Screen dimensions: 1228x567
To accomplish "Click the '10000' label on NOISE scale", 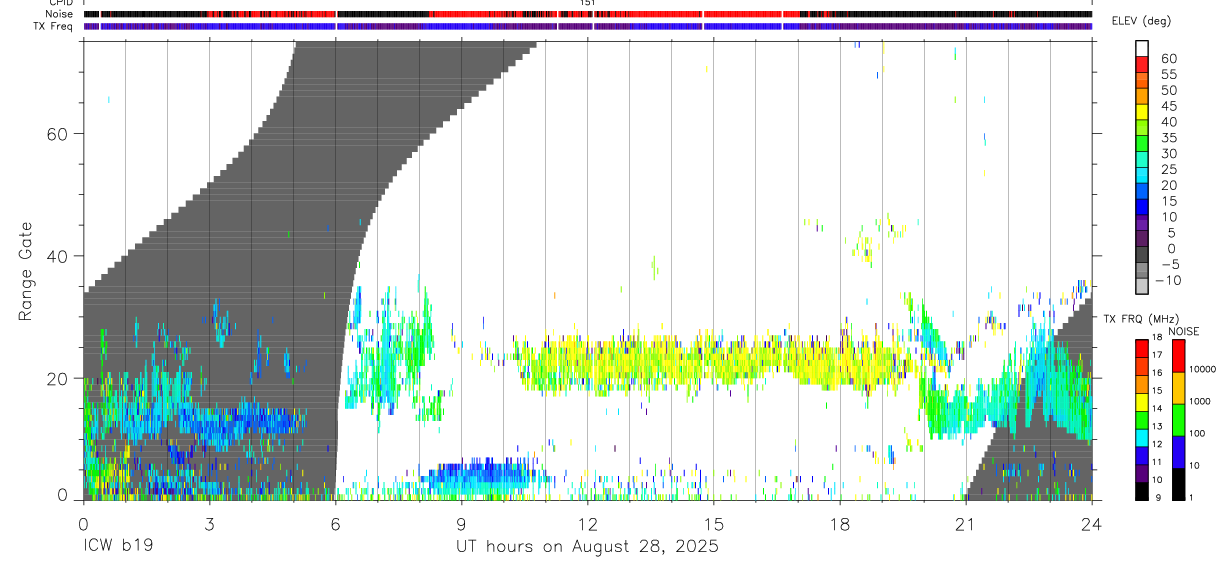I will click(x=1202, y=369).
